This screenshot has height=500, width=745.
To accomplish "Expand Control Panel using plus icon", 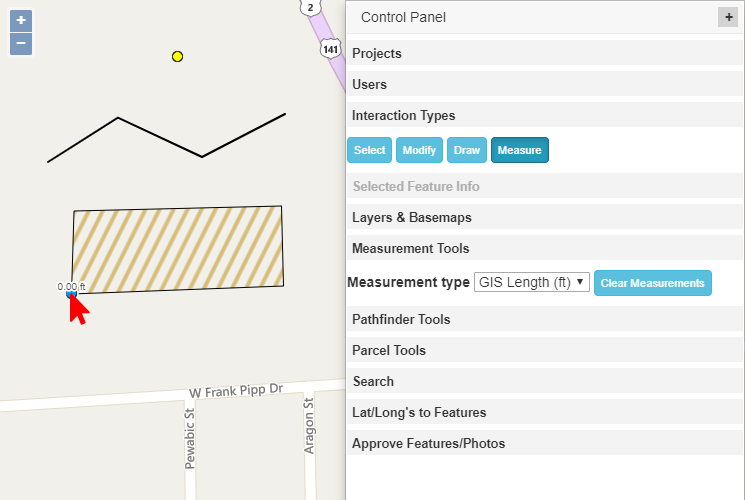I will (x=727, y=17).
